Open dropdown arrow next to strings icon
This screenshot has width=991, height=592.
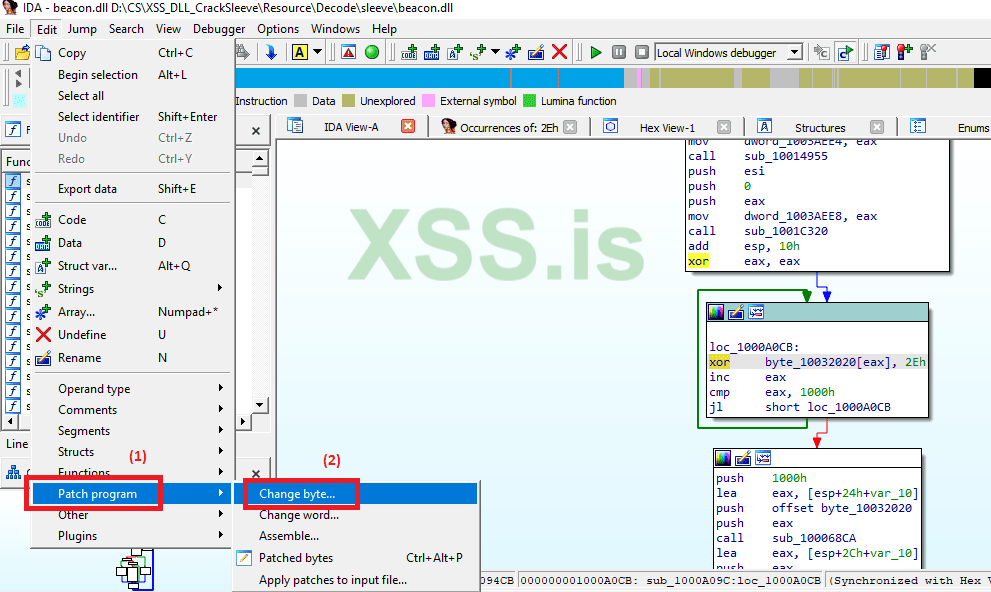(496, 52)
